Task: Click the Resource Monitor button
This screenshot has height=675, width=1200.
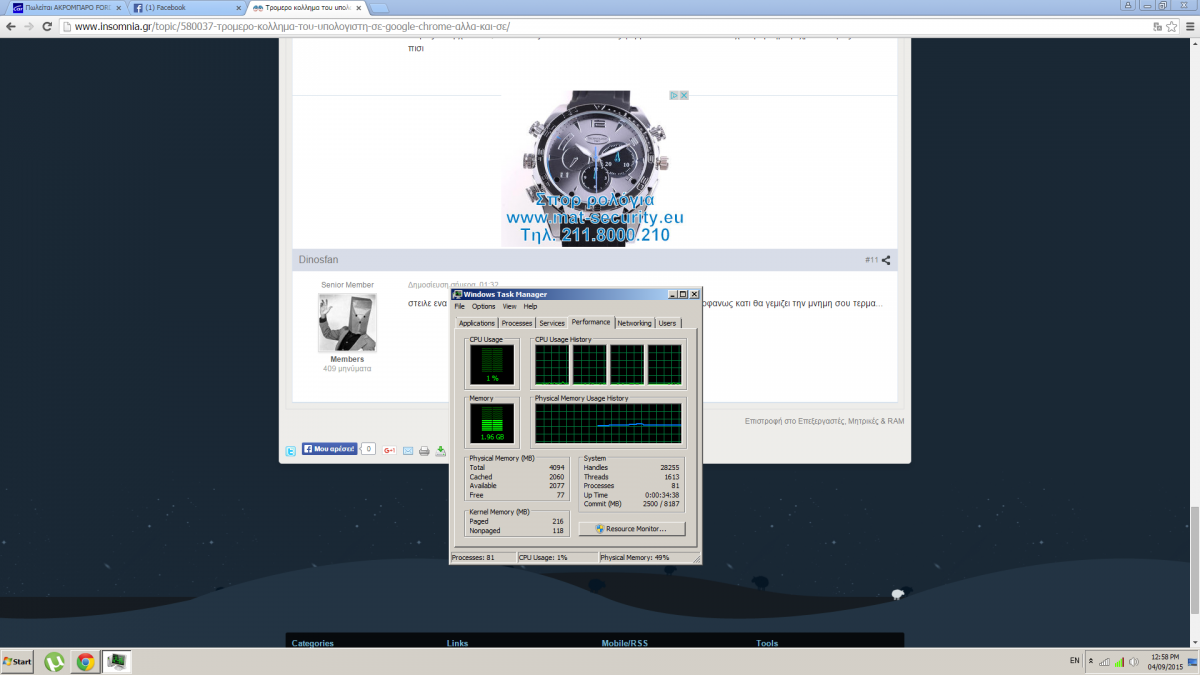Action: tap(631, 529)
